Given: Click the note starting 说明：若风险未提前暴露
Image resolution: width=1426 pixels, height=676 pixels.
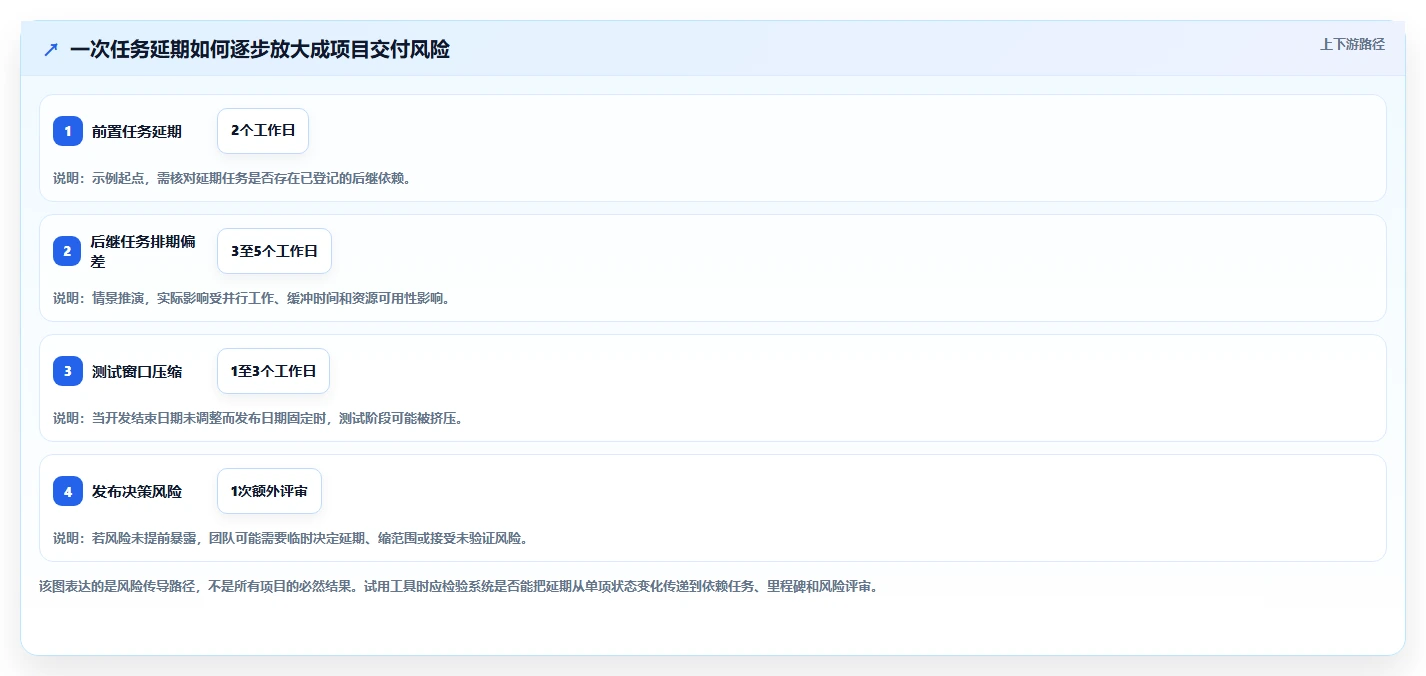Looking at the screenshot, I should click(290, 538).
